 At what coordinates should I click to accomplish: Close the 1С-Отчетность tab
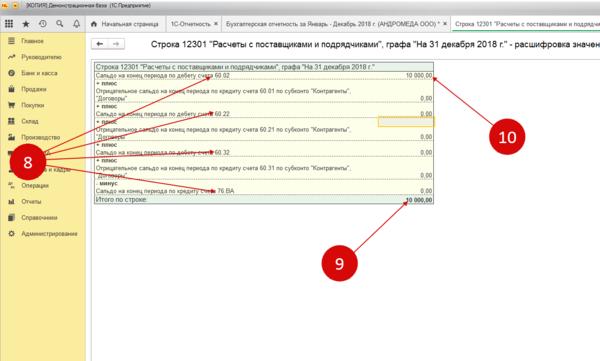[216, 24]
